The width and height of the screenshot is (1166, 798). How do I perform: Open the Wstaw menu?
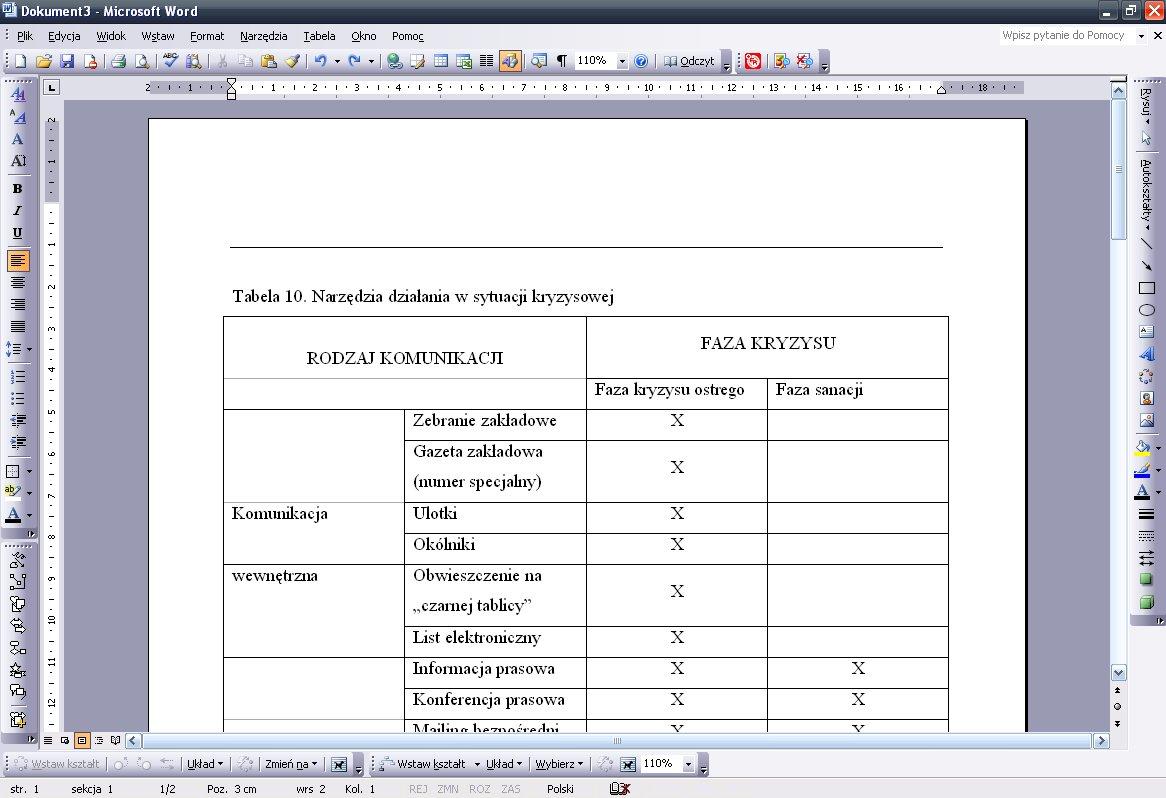pyautogui.click(x=158, y=36)
